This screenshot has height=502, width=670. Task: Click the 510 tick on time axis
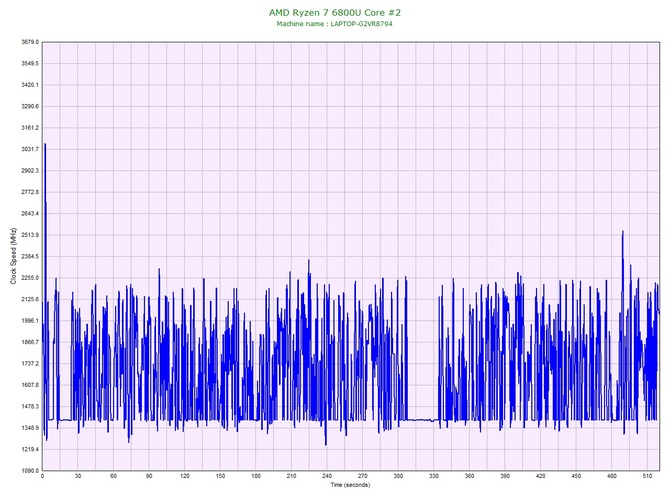tap(647, 476)
